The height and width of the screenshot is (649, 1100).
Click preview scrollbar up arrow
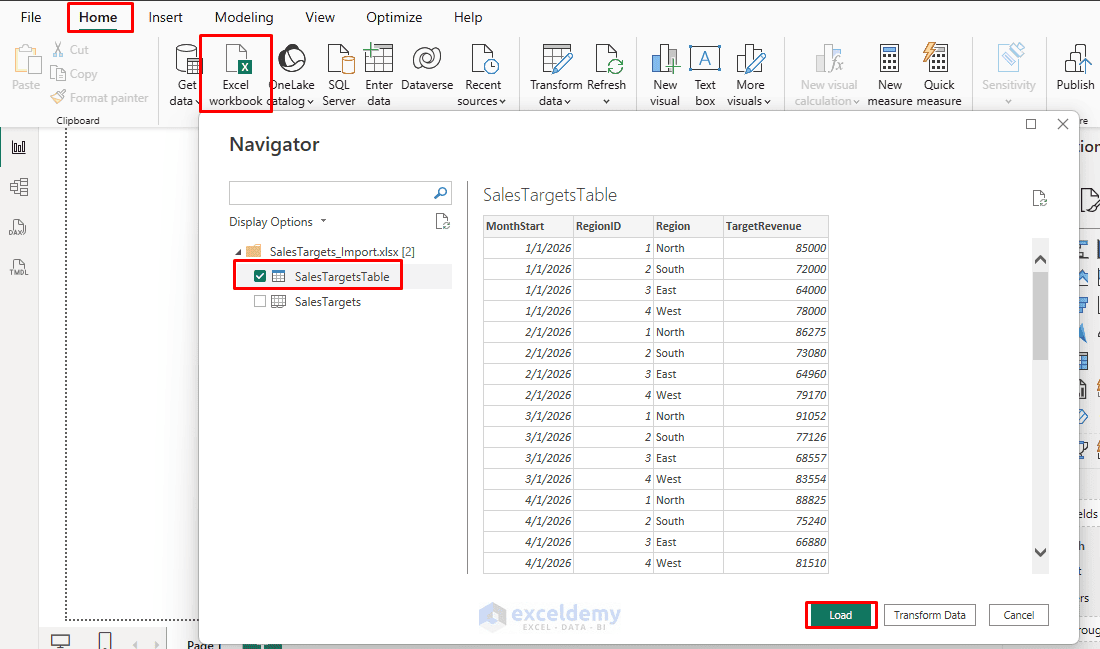(x=1040, y=260)
